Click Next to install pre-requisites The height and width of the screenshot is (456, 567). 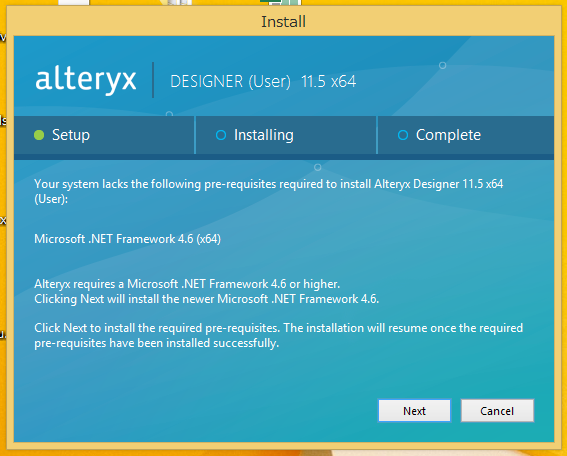point(414,410)
